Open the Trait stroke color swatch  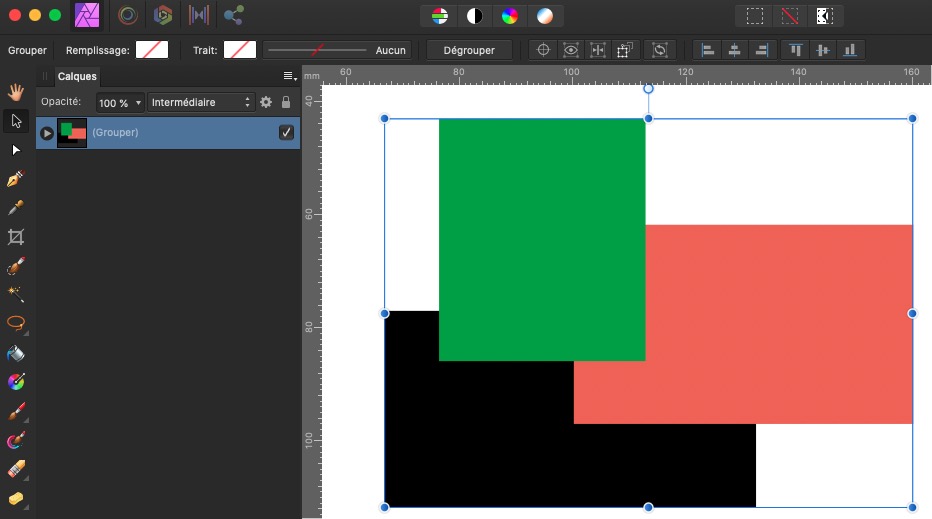[240, 50]
